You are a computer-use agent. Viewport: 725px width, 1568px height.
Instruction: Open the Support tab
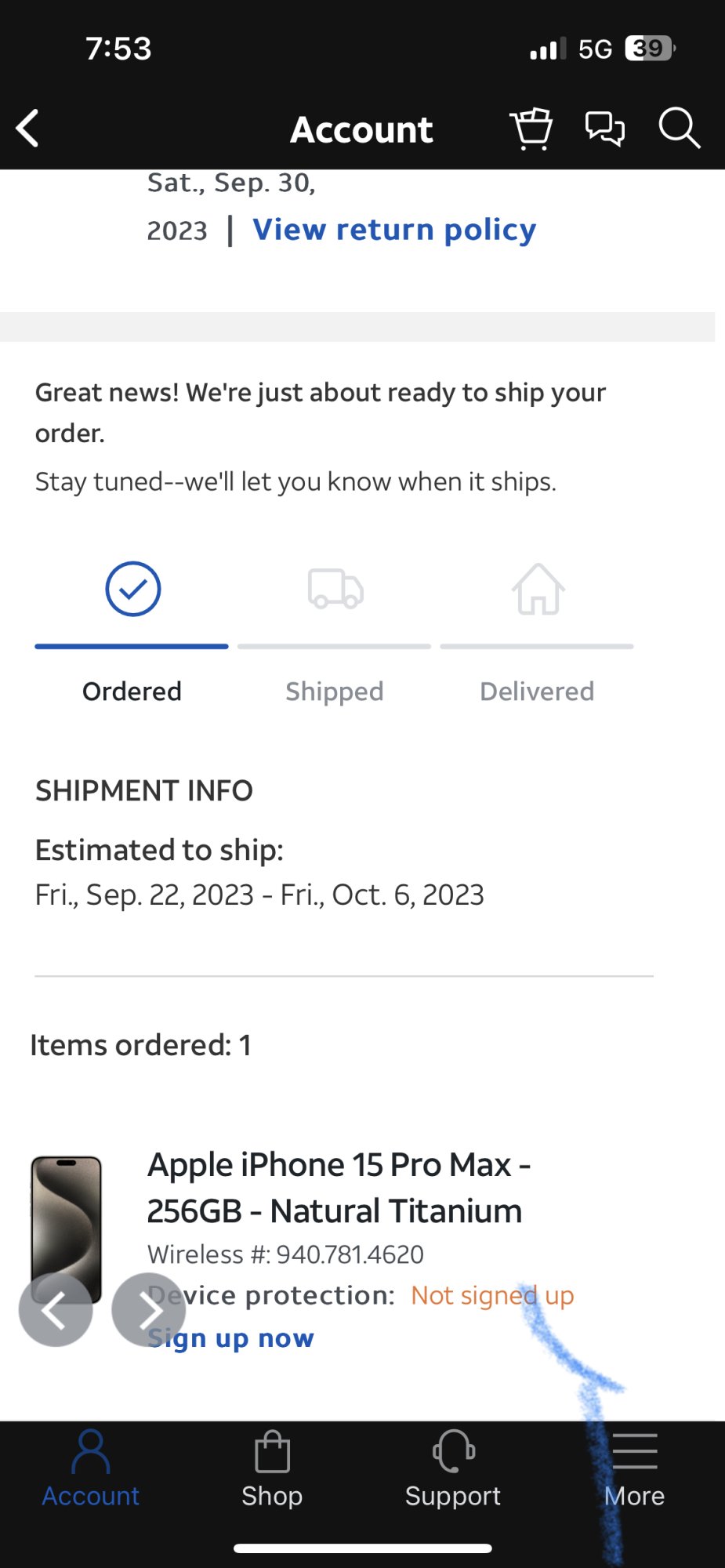point(453,1469)
